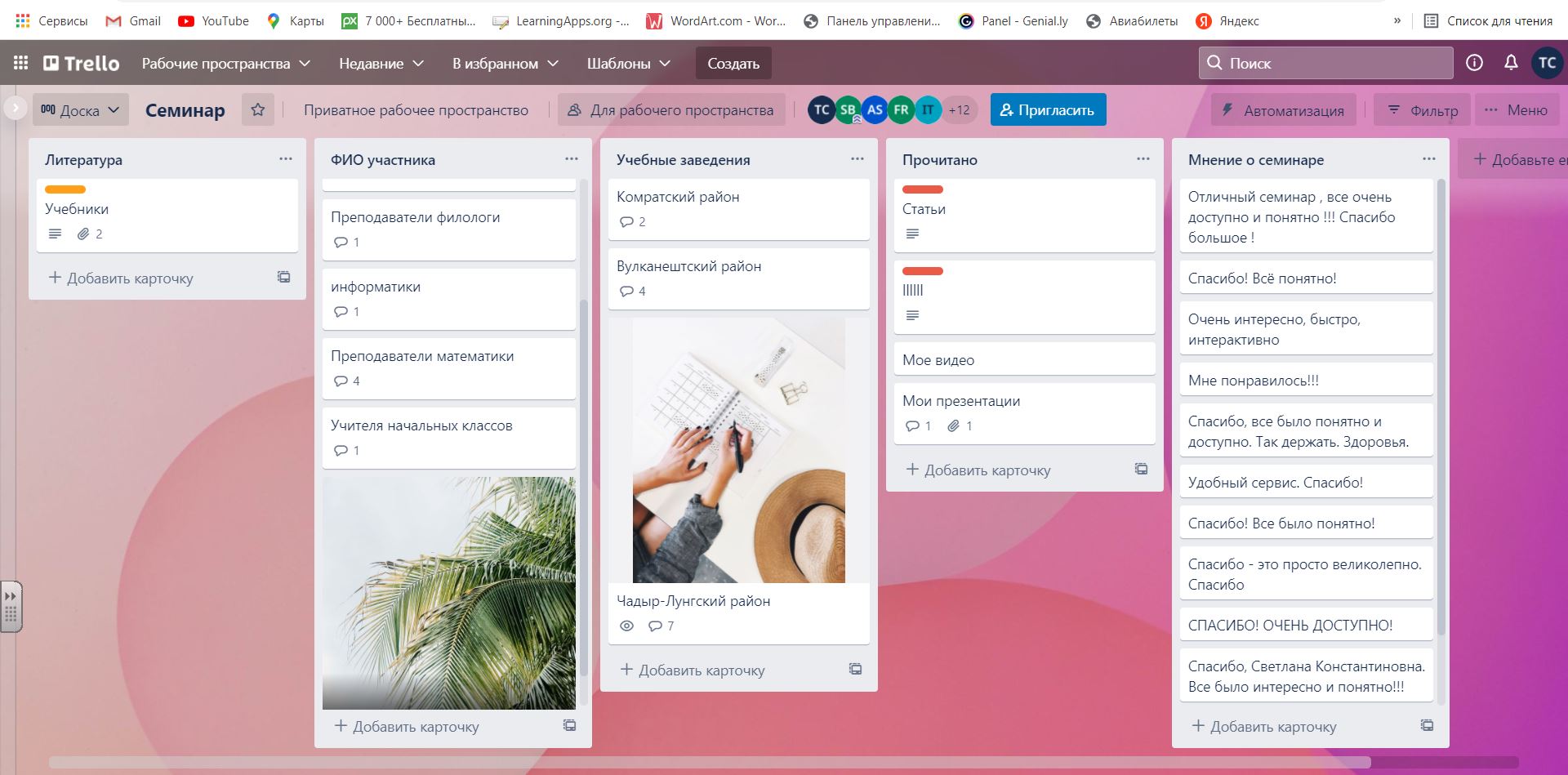Add a card to Литература list
Screen dimensions: 1568x775
click(121, 278)
